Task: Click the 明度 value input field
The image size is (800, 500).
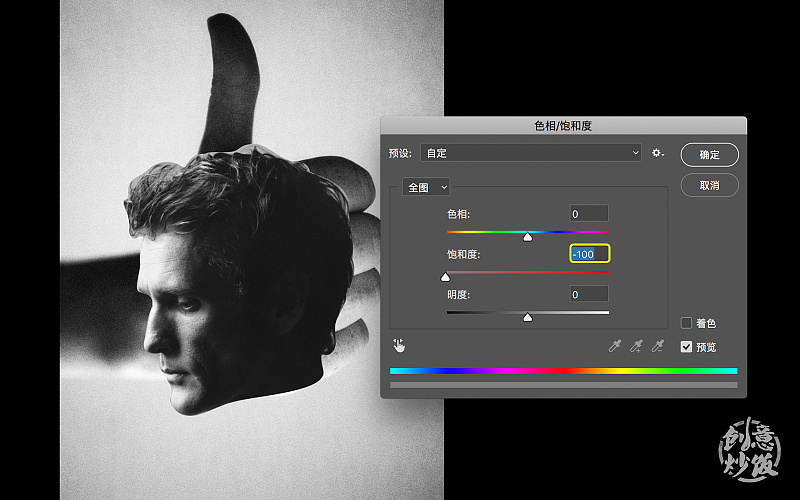Action: point(589,294)
